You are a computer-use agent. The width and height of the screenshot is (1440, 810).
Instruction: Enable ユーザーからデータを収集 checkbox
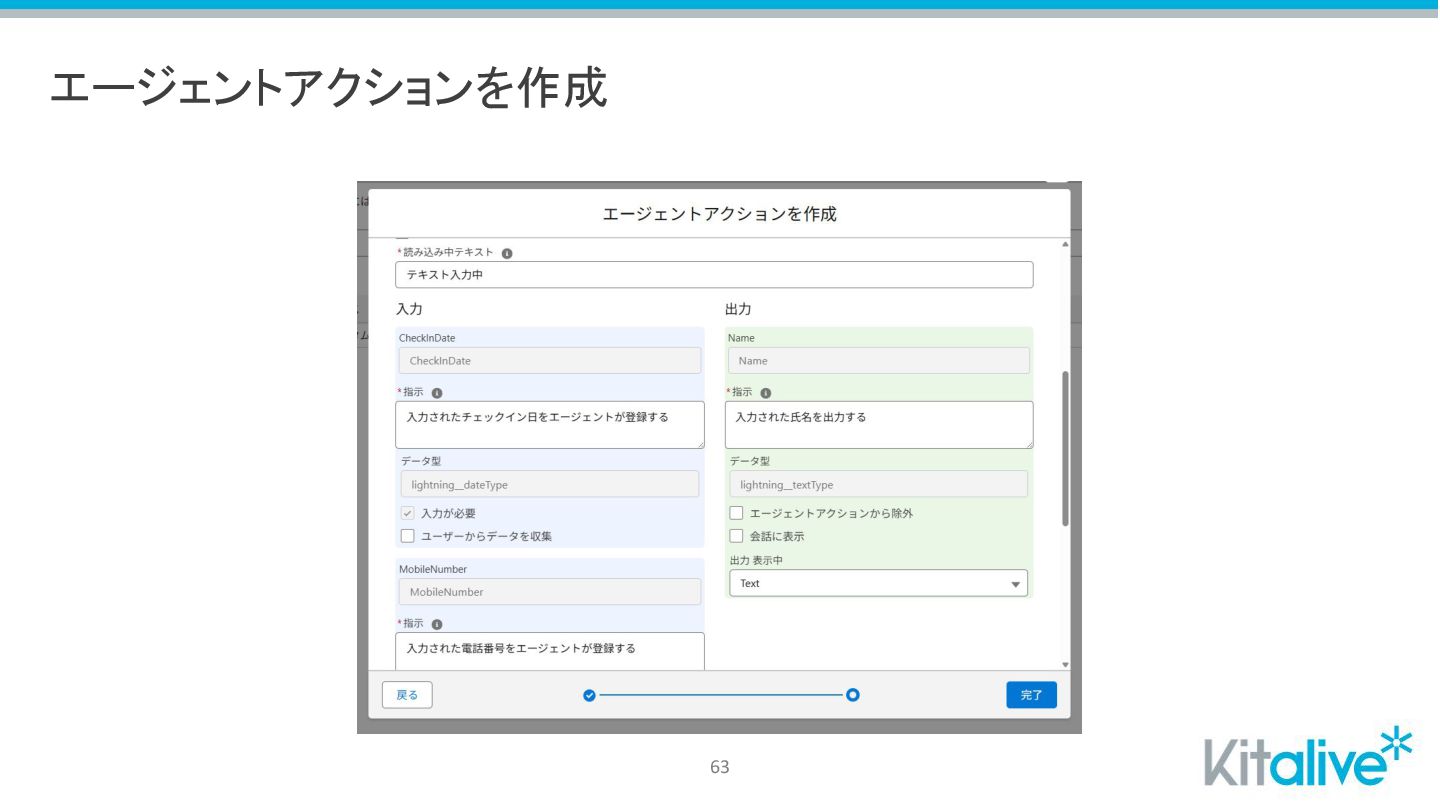coord(407,536)
